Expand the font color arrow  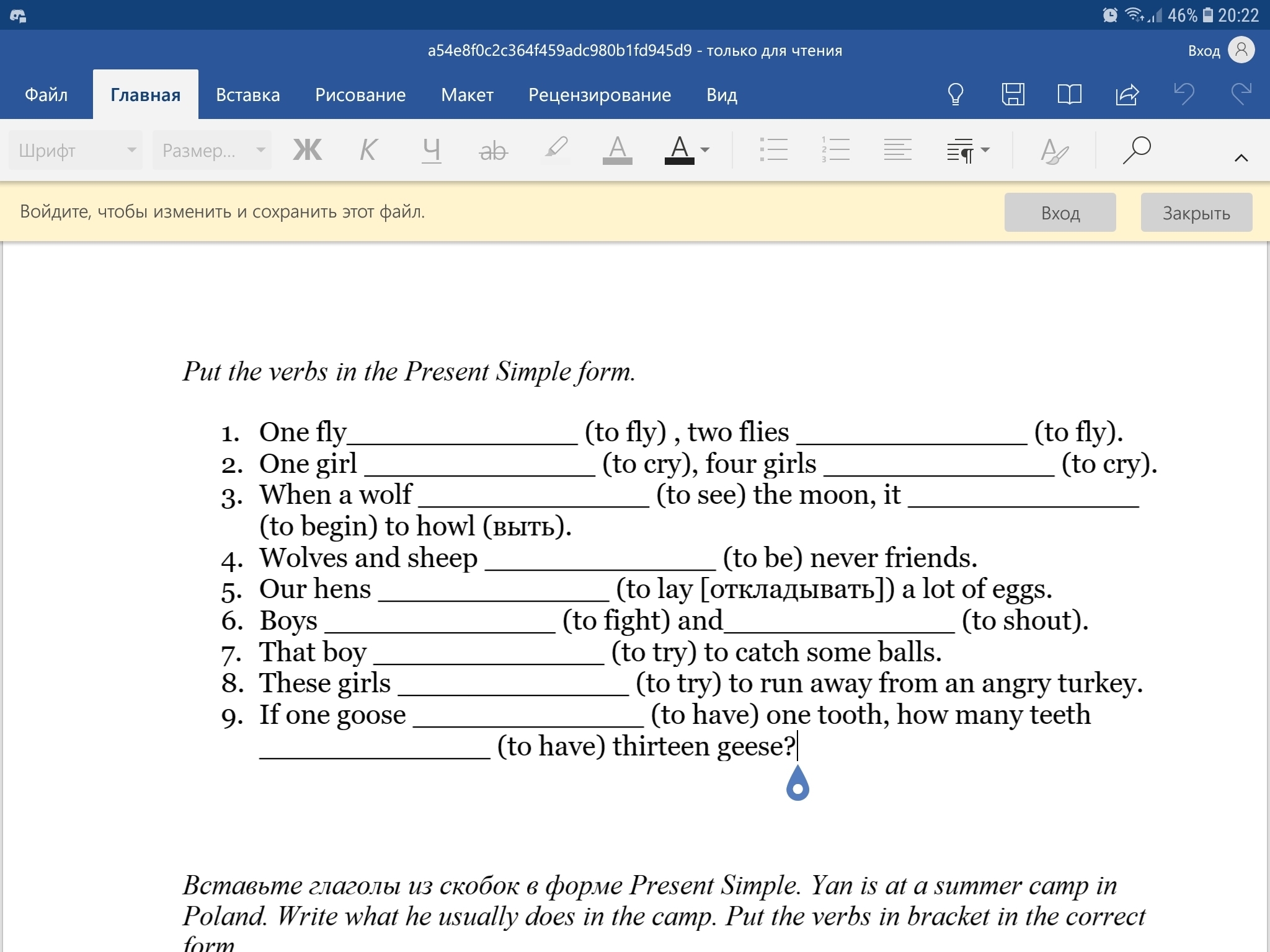[x=705, y=150]
